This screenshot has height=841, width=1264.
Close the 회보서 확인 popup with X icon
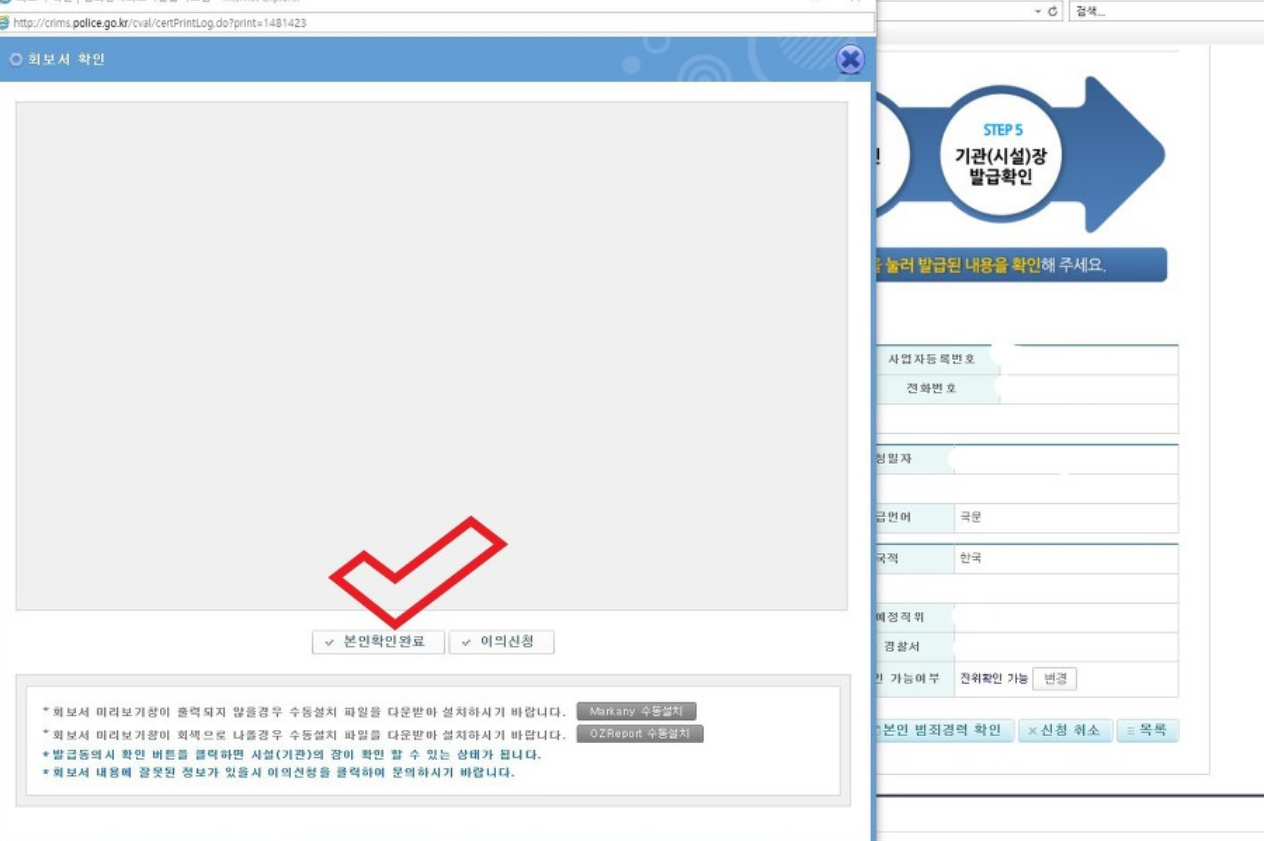click(x=850, y=60)
